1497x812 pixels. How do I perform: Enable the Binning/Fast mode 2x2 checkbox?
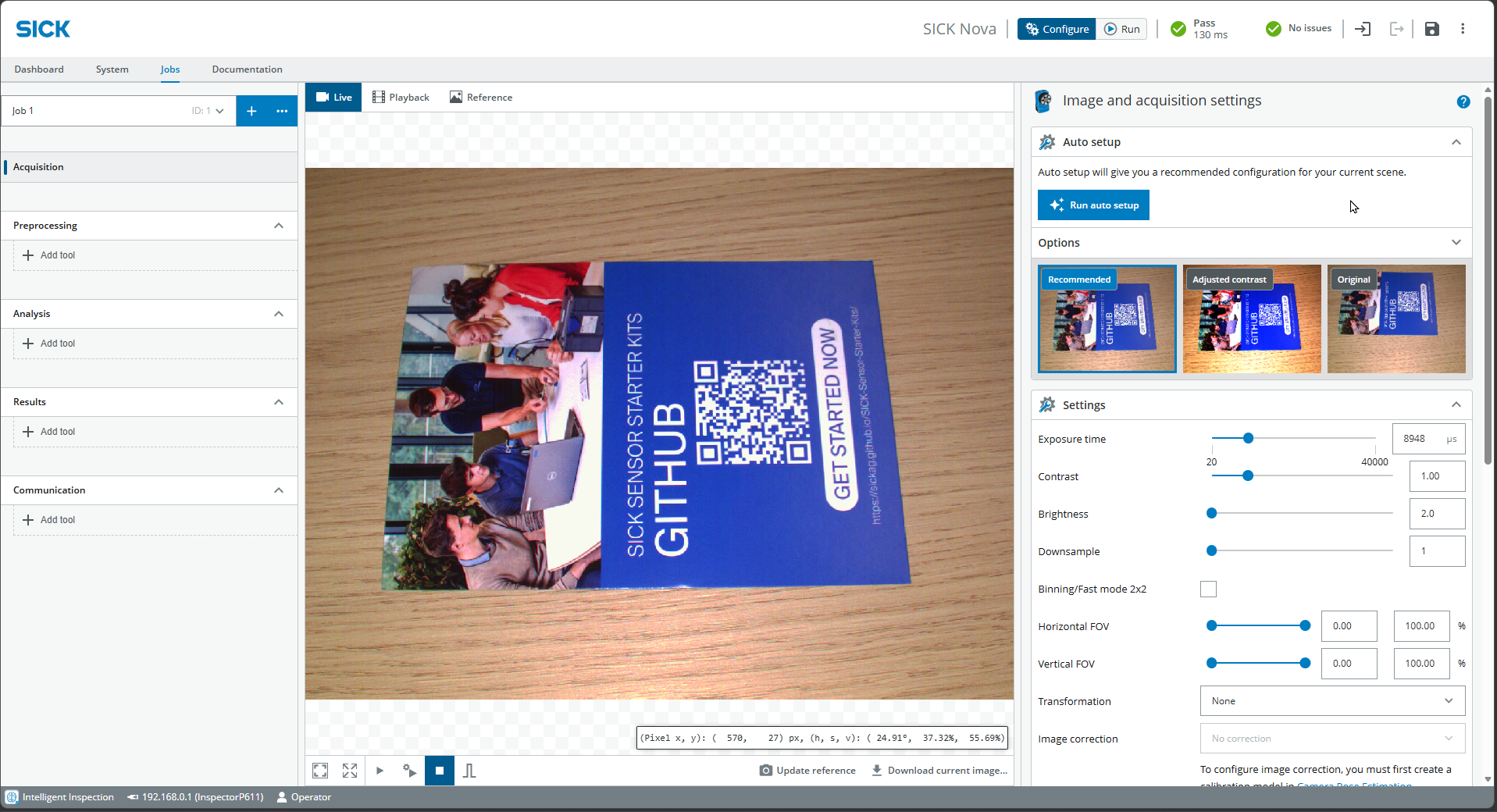[1208, 589]
